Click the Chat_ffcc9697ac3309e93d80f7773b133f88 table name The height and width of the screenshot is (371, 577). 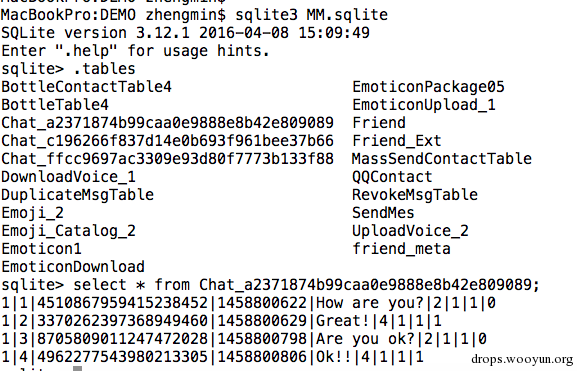coord(167,159)
